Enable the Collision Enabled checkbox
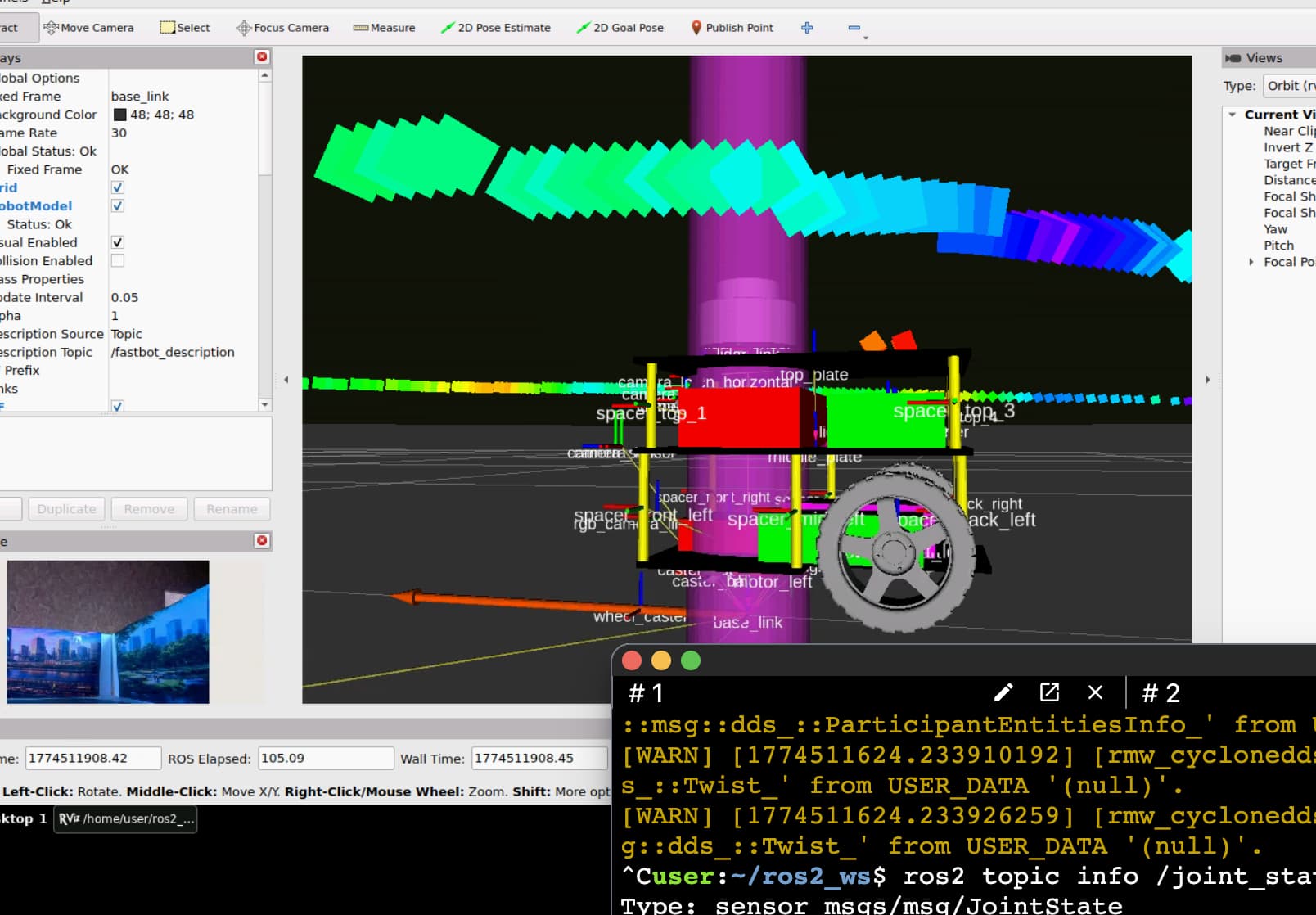The image size is (1316, 915). click(x=118, y=261)
